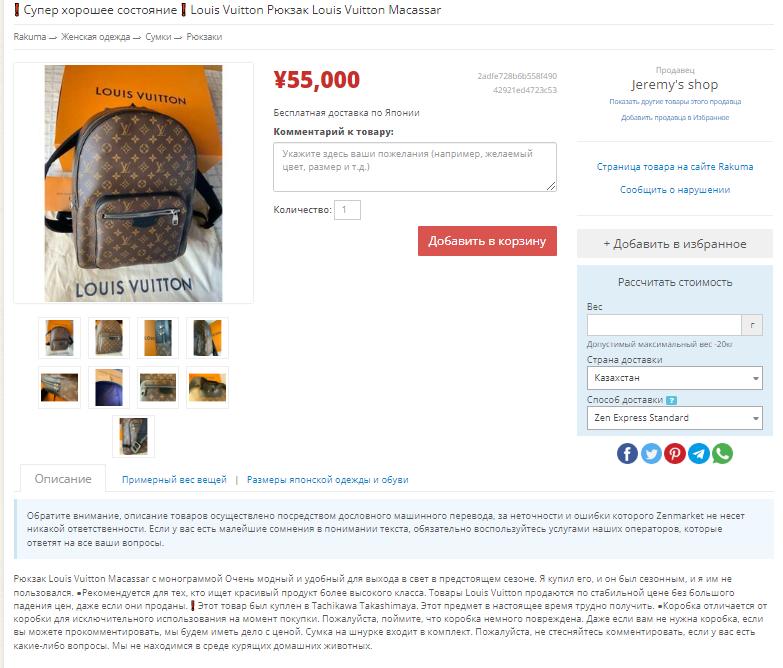Screen dimensions: 783x668
Task: Share the item on Twitter
Action: click(x=651, y=453)
